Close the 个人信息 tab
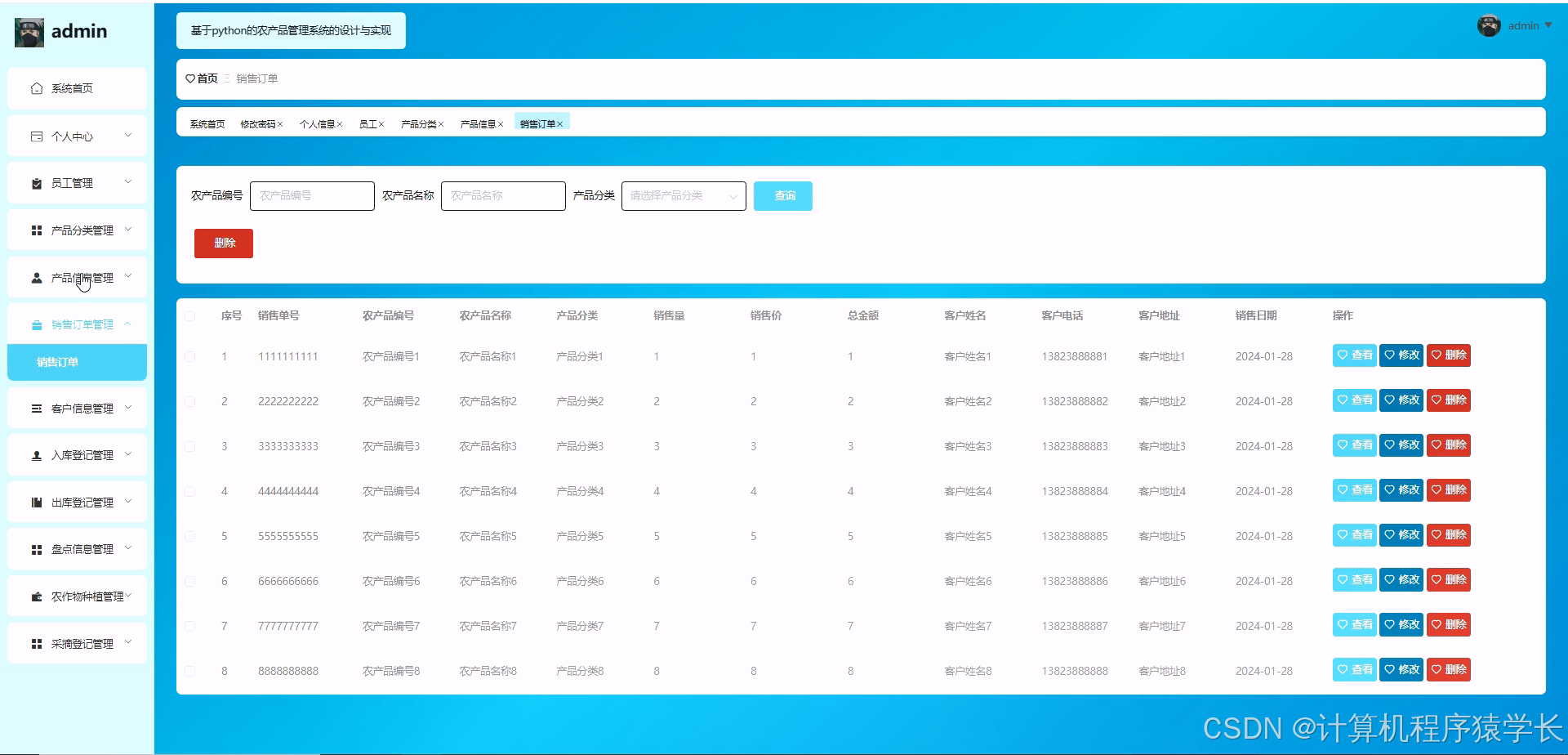The height and width of the screenshot is (755, 1568). pos(340,124)
